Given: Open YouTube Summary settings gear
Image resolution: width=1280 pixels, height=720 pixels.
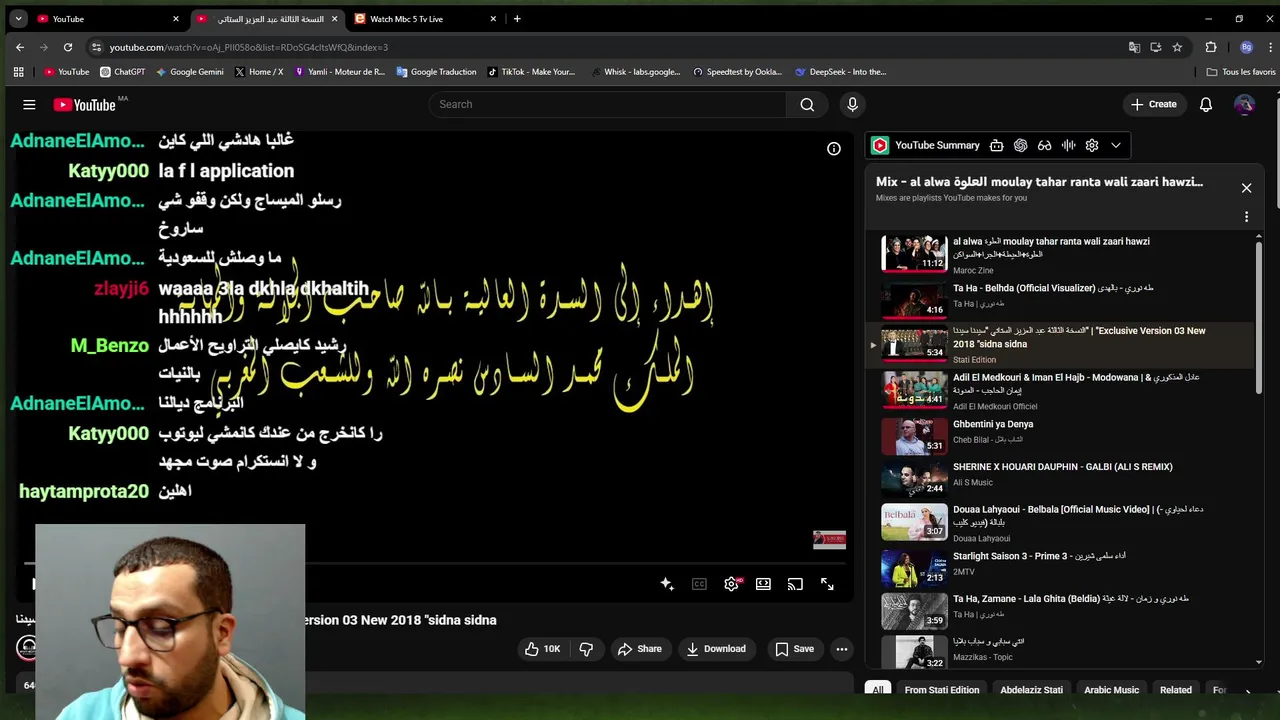Looking at the screenshot, I should [1092, 145].
